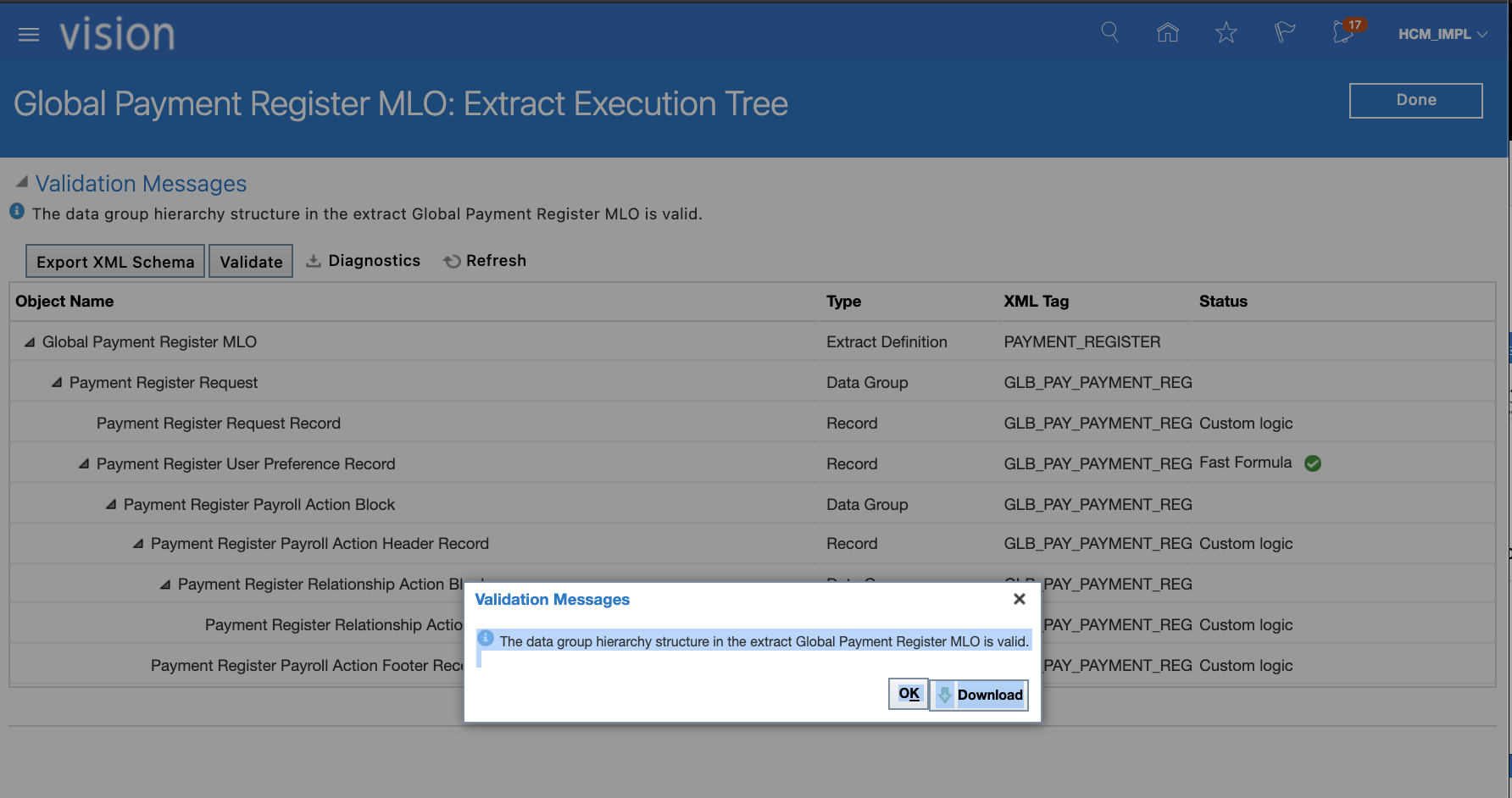The height and width of the screenshot is (798, 1512).
Task: Click Data Group type for Payment Register Request
Action: point(867,383)
